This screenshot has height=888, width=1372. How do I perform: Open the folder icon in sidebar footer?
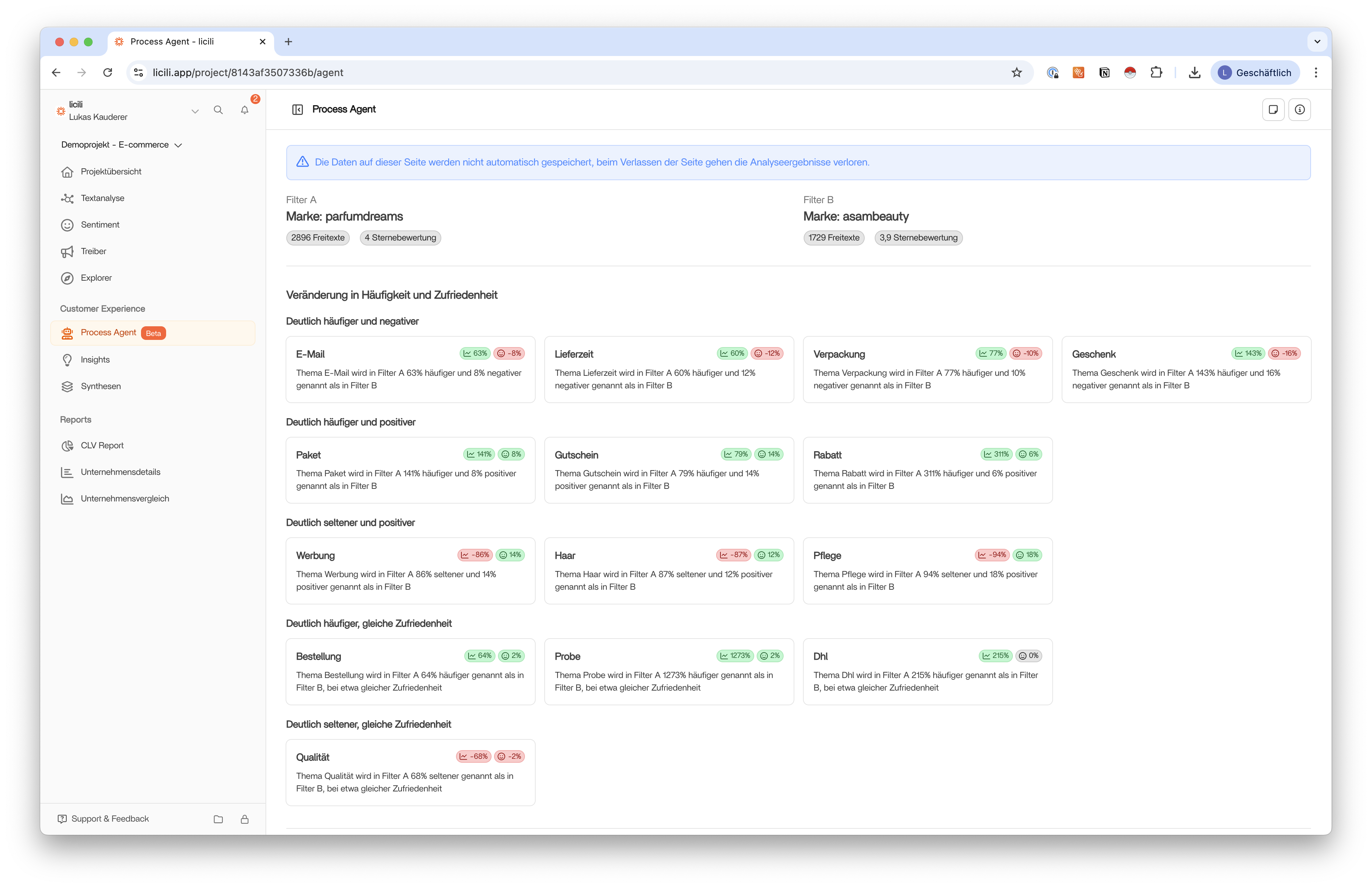[218, 819]
